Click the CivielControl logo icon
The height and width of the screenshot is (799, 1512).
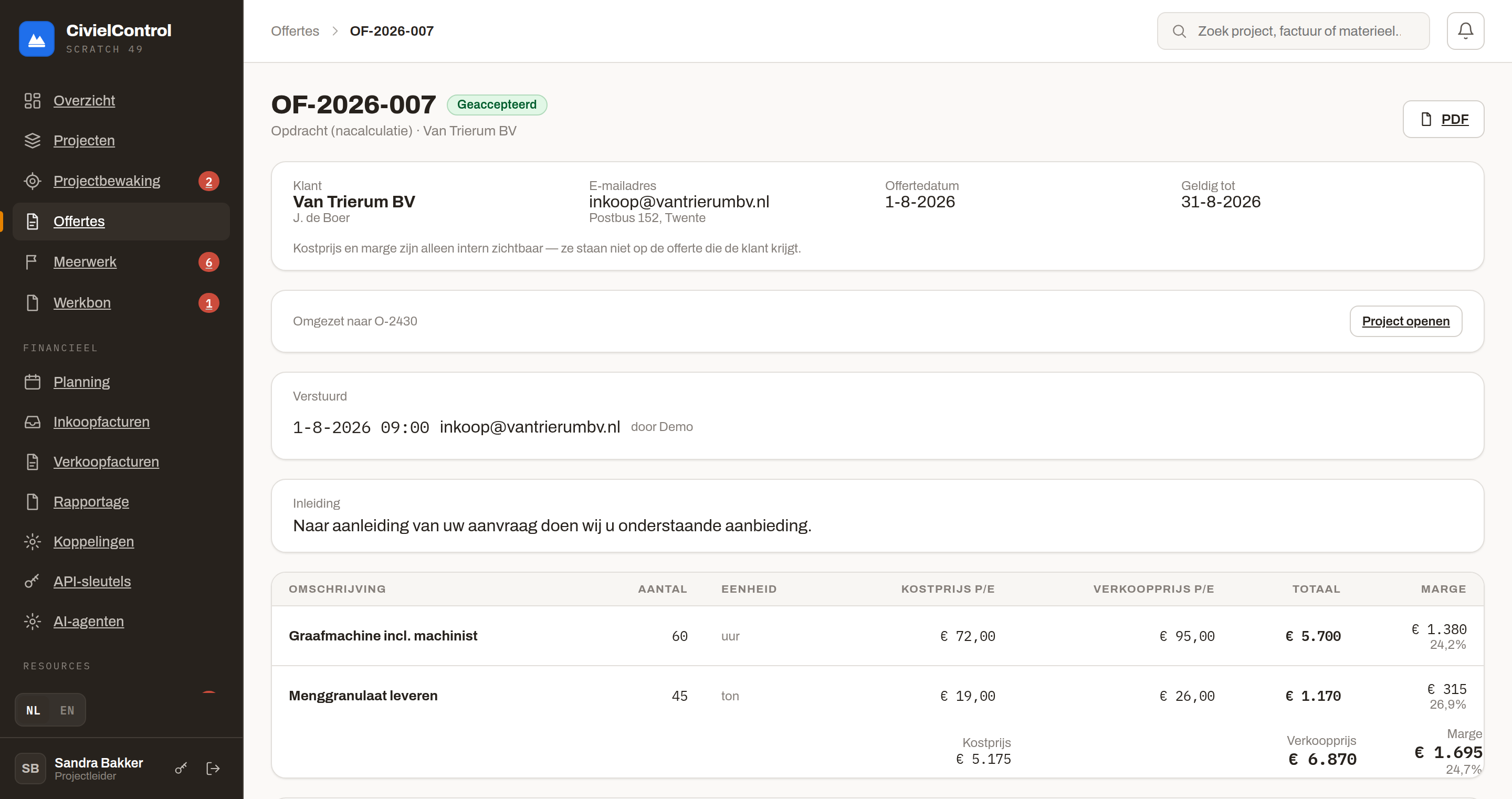(36, 39)
